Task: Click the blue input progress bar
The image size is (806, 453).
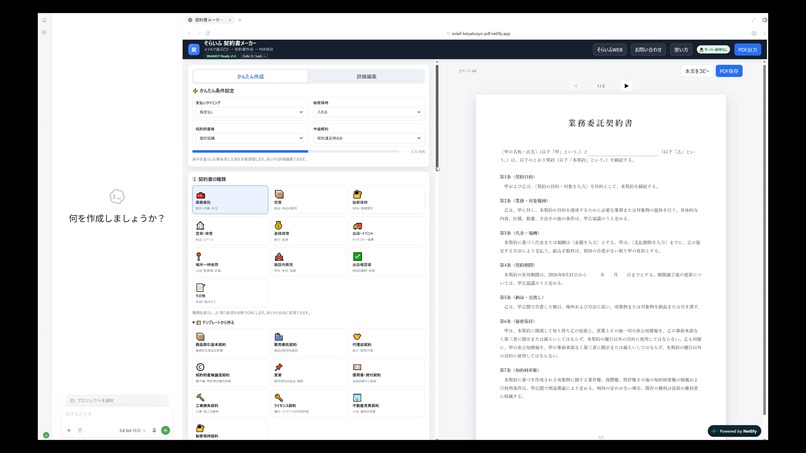Action: click(250, 151)
